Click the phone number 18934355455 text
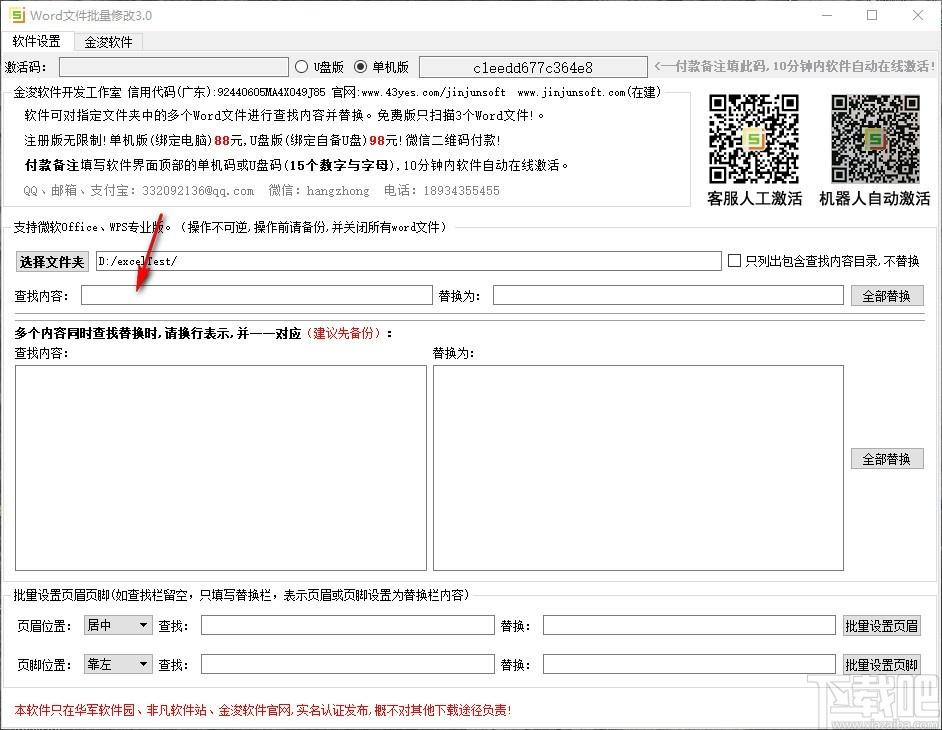The width and height of the screenshot is (942, 730). pos(461,190)
